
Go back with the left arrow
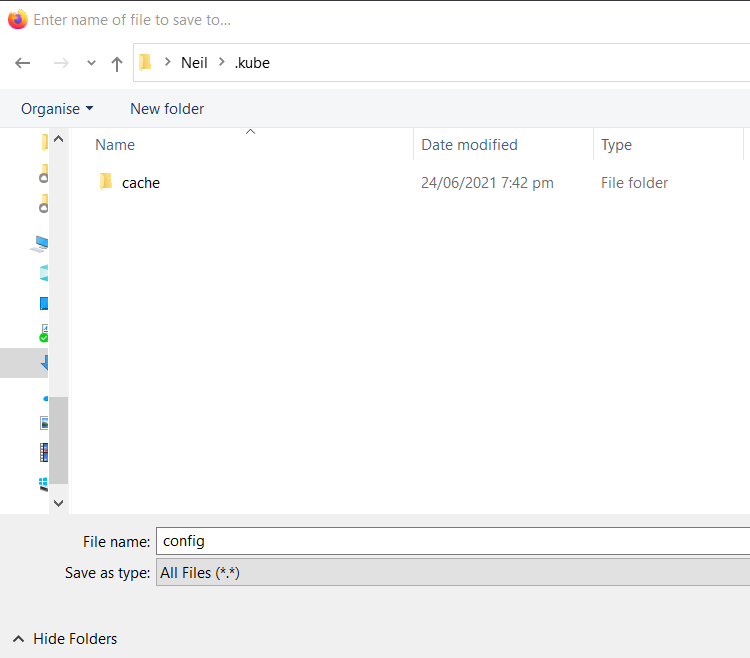click(x=22, y=63)
